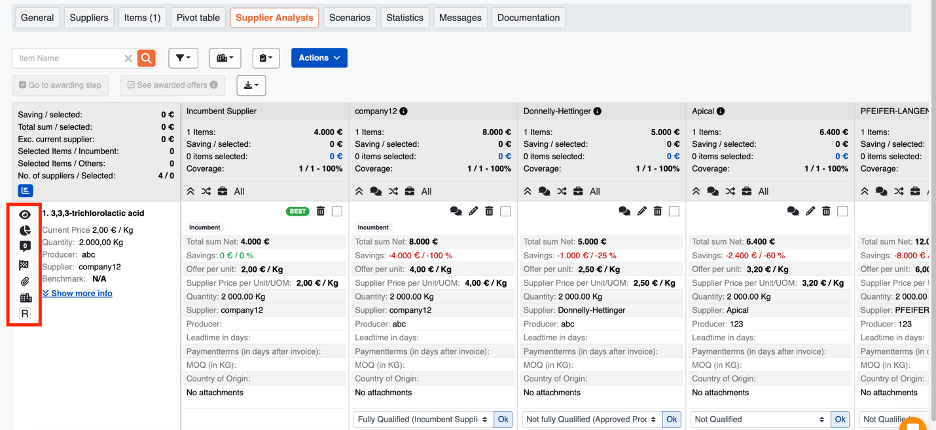The image size is (936, 430).
Task: Open the blue chart summary icon
Action: [25, 191]
